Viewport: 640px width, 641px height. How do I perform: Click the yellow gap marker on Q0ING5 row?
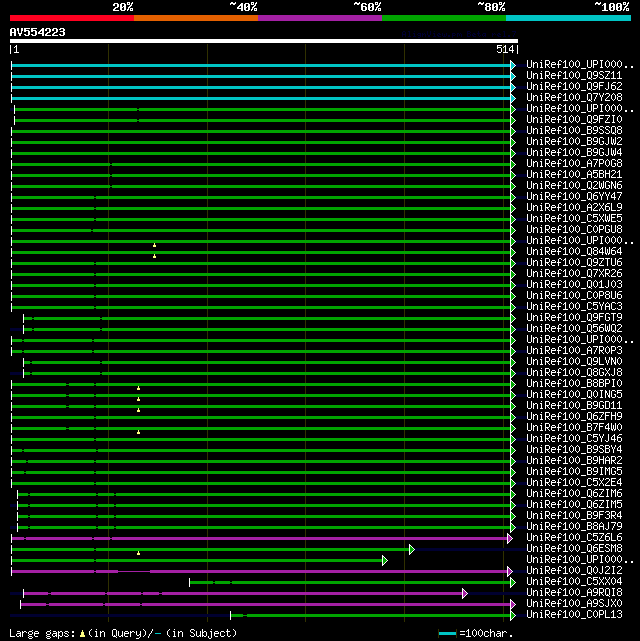pyautogui.click(x=139, y=399)
